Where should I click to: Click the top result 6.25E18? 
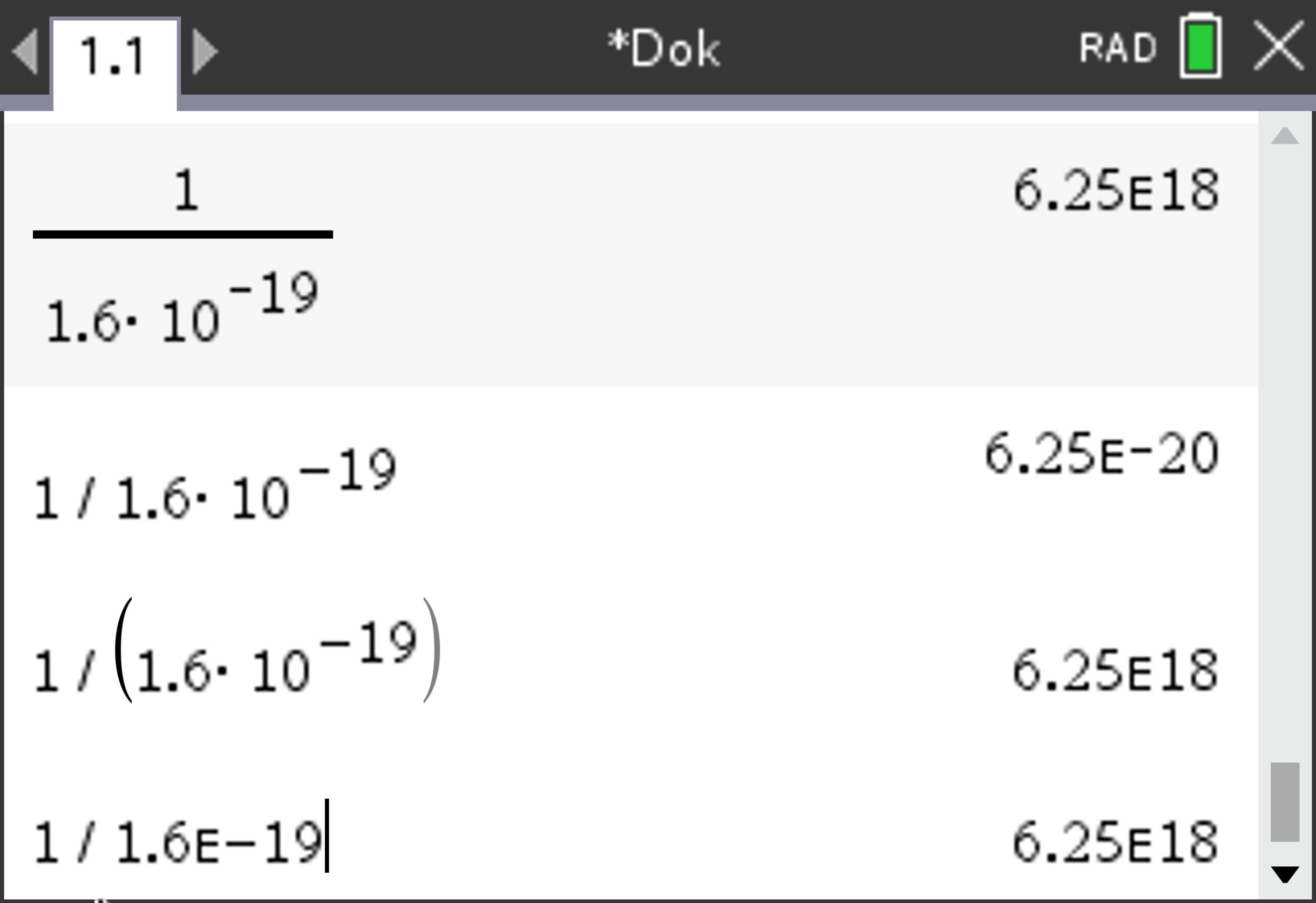[x=1116, y=192]
